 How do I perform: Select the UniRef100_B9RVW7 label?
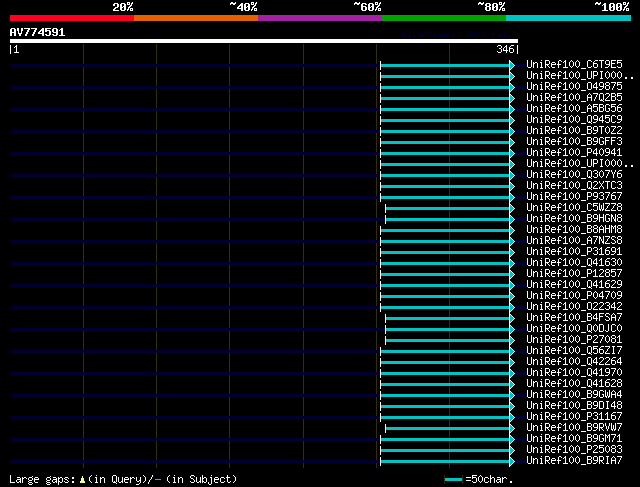(574, 428)
